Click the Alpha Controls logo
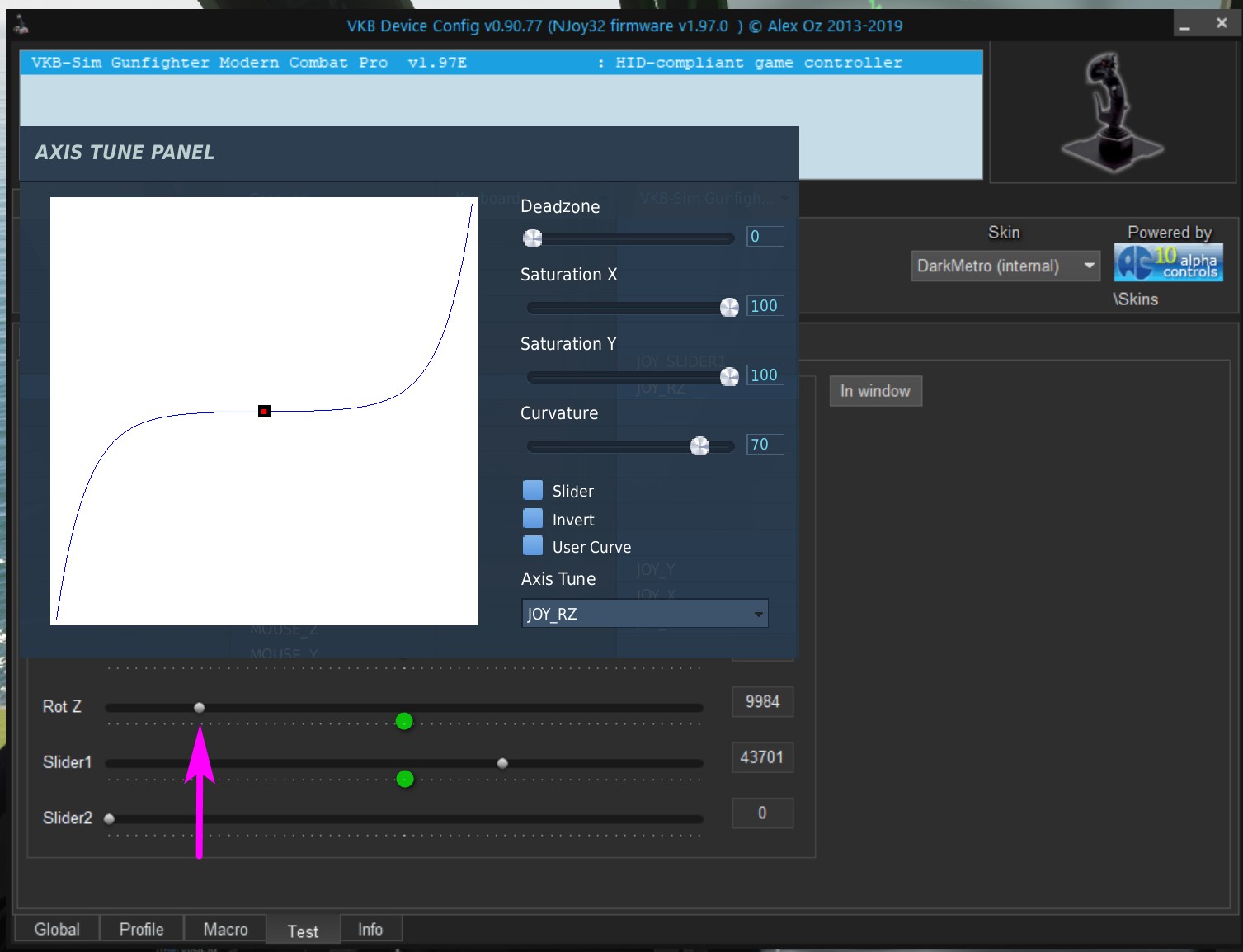This screenshot has width=1243, height=952. point(1168,263)
